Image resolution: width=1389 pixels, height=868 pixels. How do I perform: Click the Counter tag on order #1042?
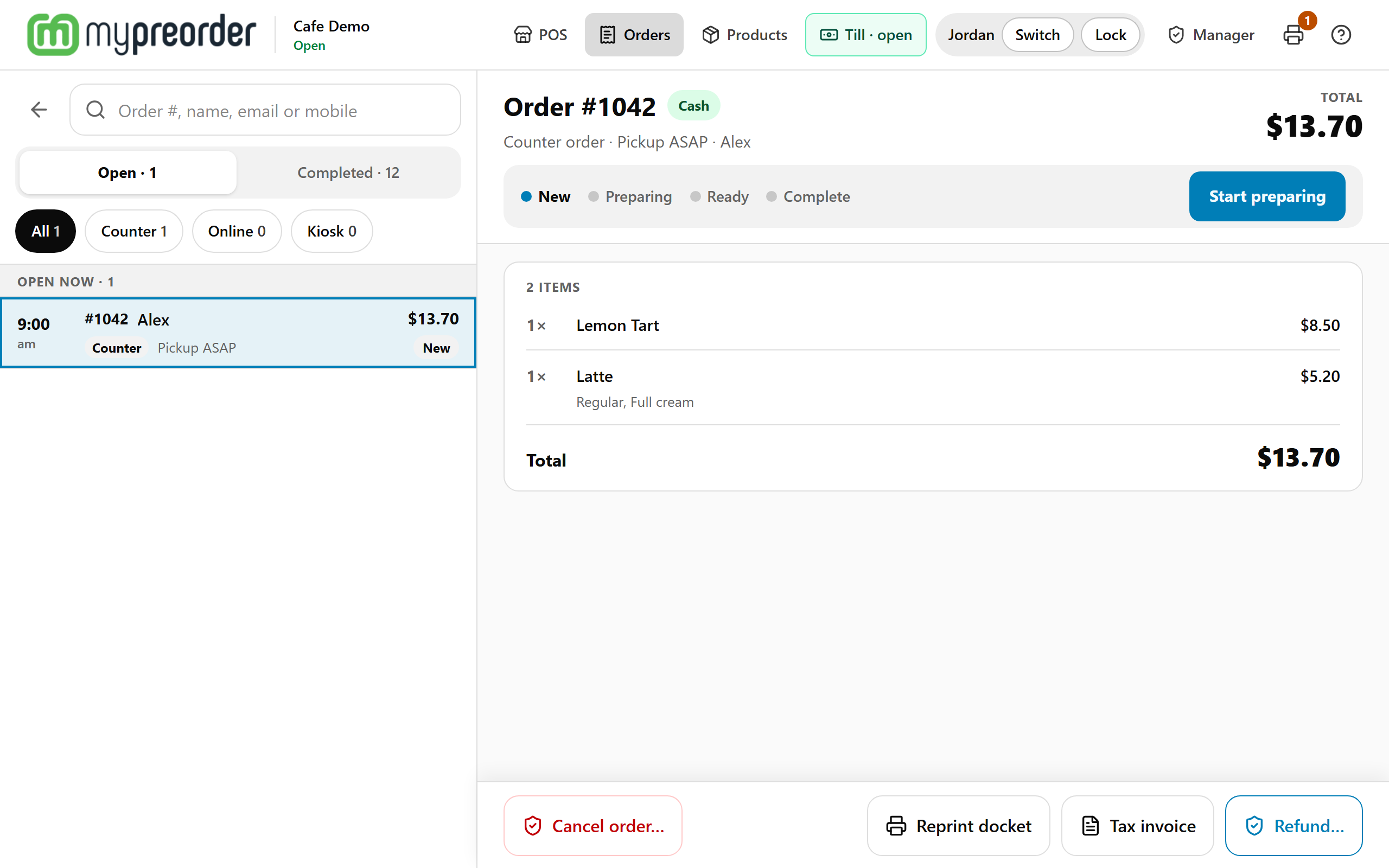pos(117,348)
